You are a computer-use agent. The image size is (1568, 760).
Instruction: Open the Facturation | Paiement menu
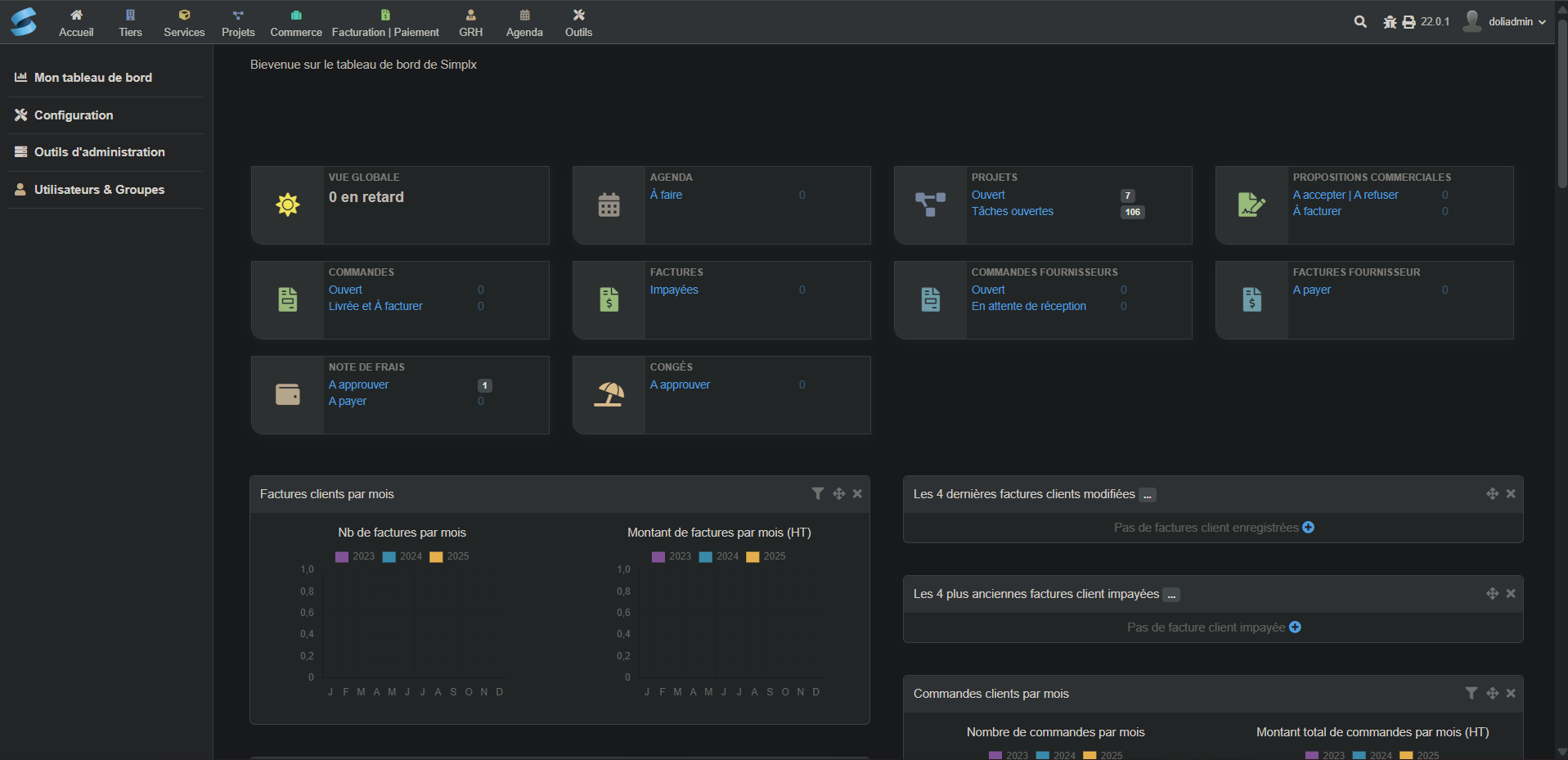385,22
